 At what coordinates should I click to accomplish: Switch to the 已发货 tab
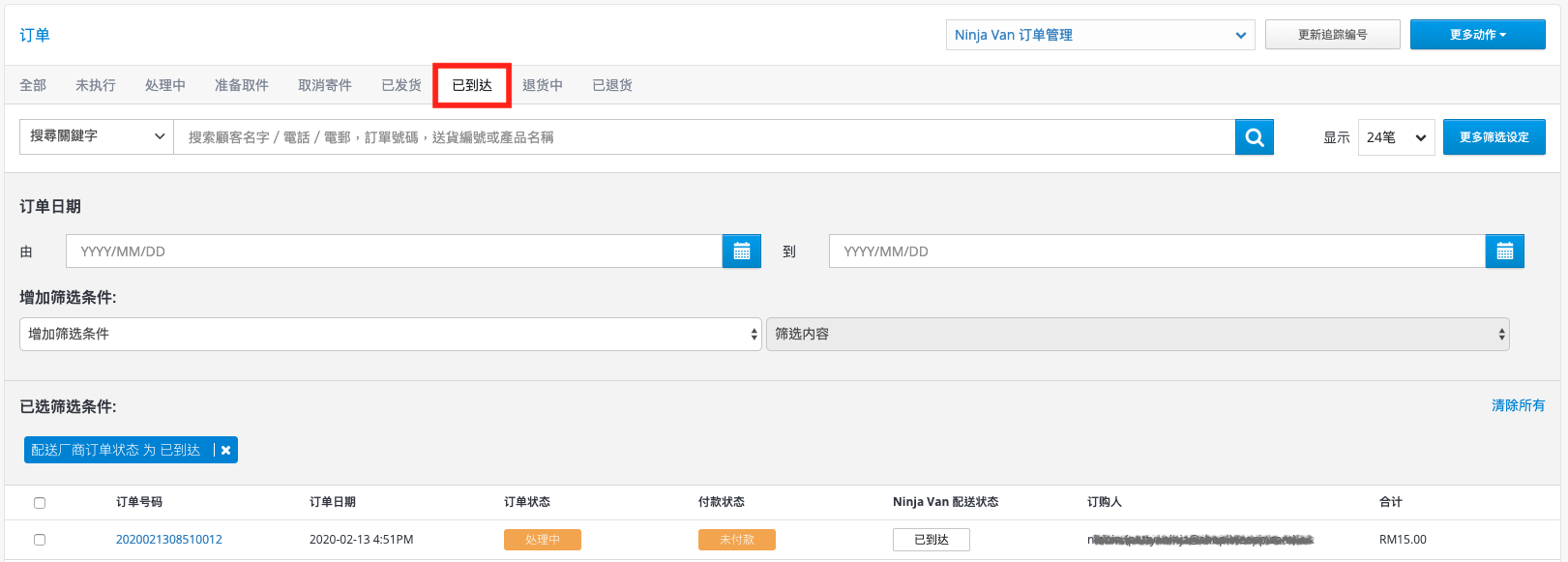pos(401,85)
